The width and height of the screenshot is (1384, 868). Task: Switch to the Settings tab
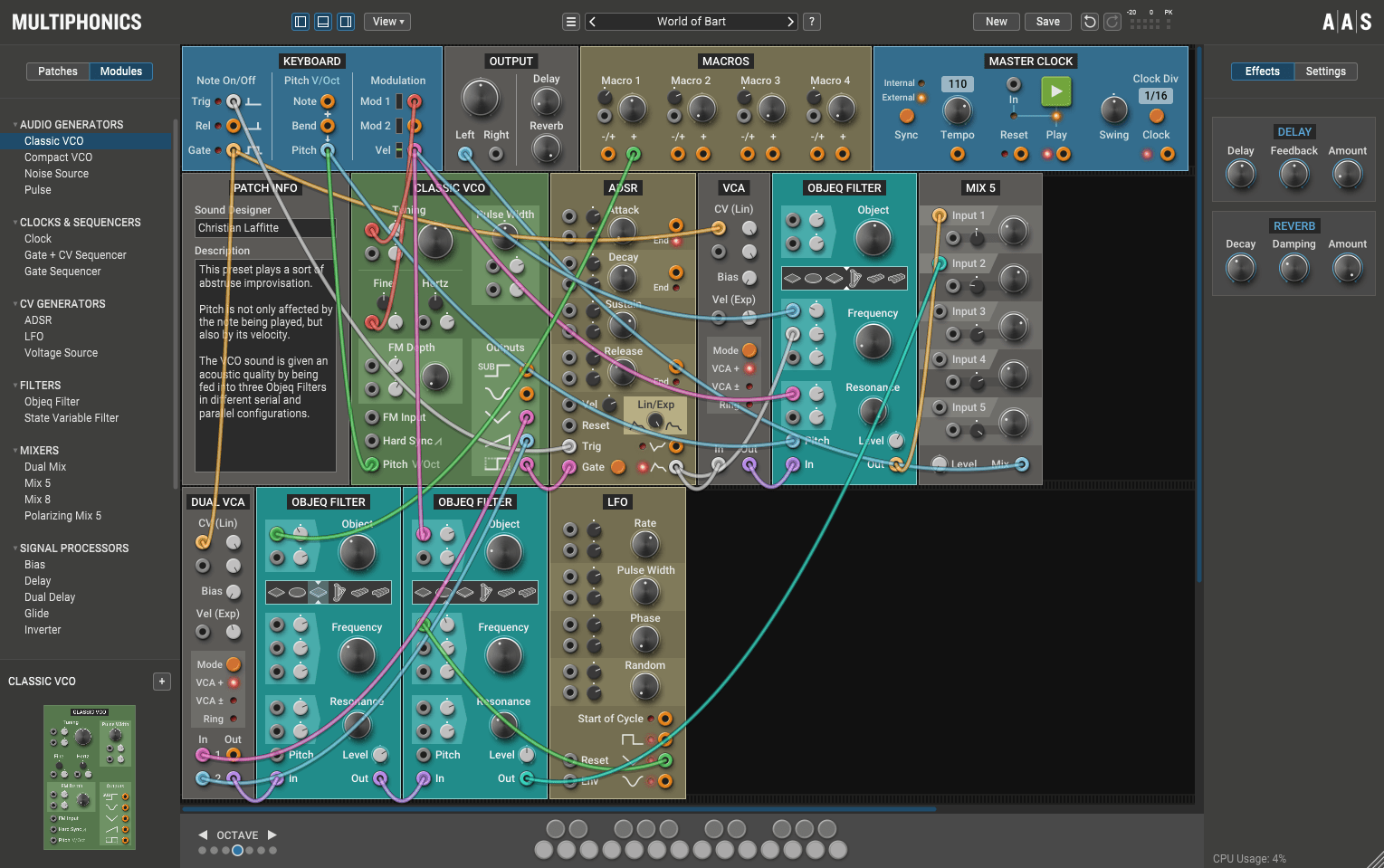(1325, 72)
